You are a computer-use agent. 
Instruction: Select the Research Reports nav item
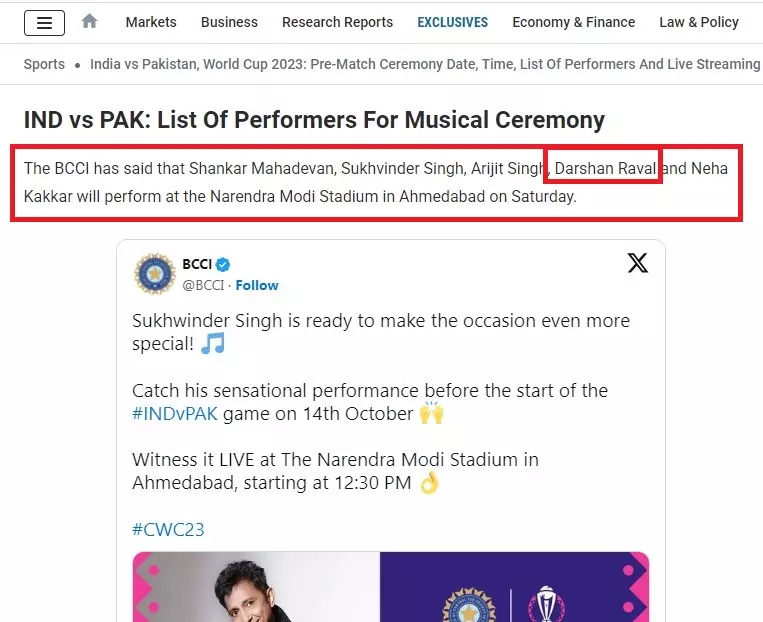tap(337, 22)
